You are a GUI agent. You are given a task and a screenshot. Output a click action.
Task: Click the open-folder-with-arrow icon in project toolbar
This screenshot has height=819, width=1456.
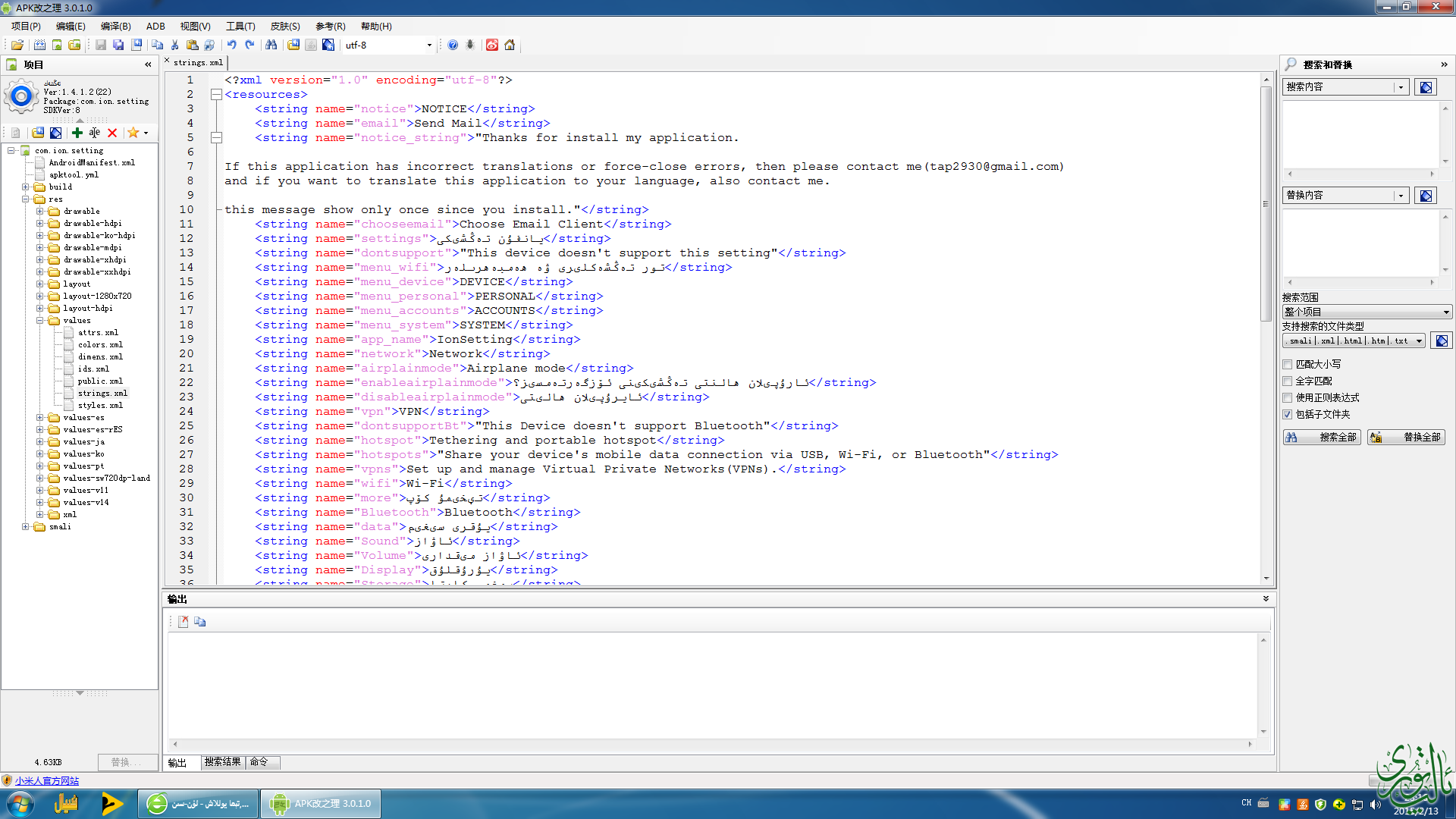click(x=38, y=133)
